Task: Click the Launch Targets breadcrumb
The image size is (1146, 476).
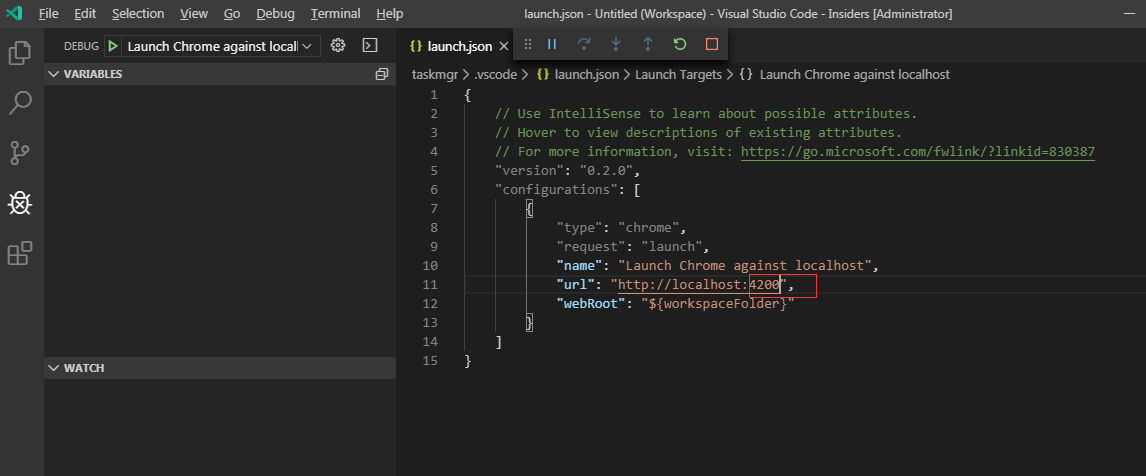Action: 678,75
